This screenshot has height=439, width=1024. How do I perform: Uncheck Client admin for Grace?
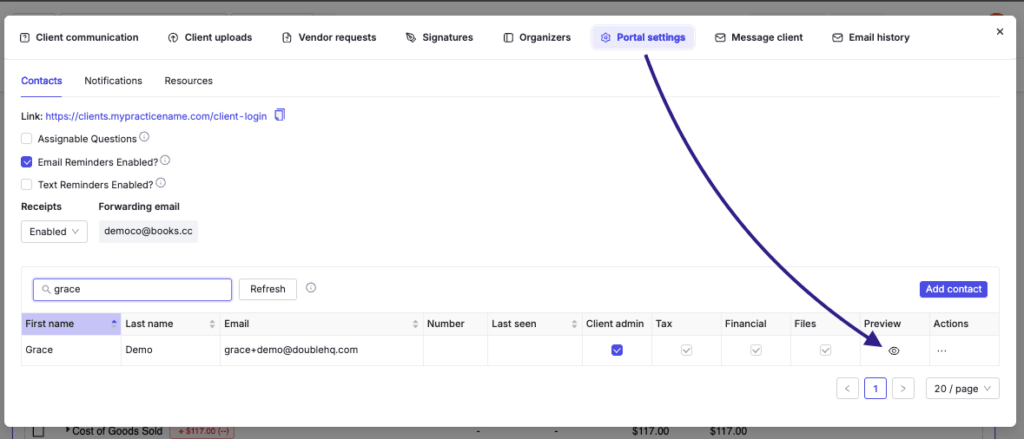click(617, 350)
